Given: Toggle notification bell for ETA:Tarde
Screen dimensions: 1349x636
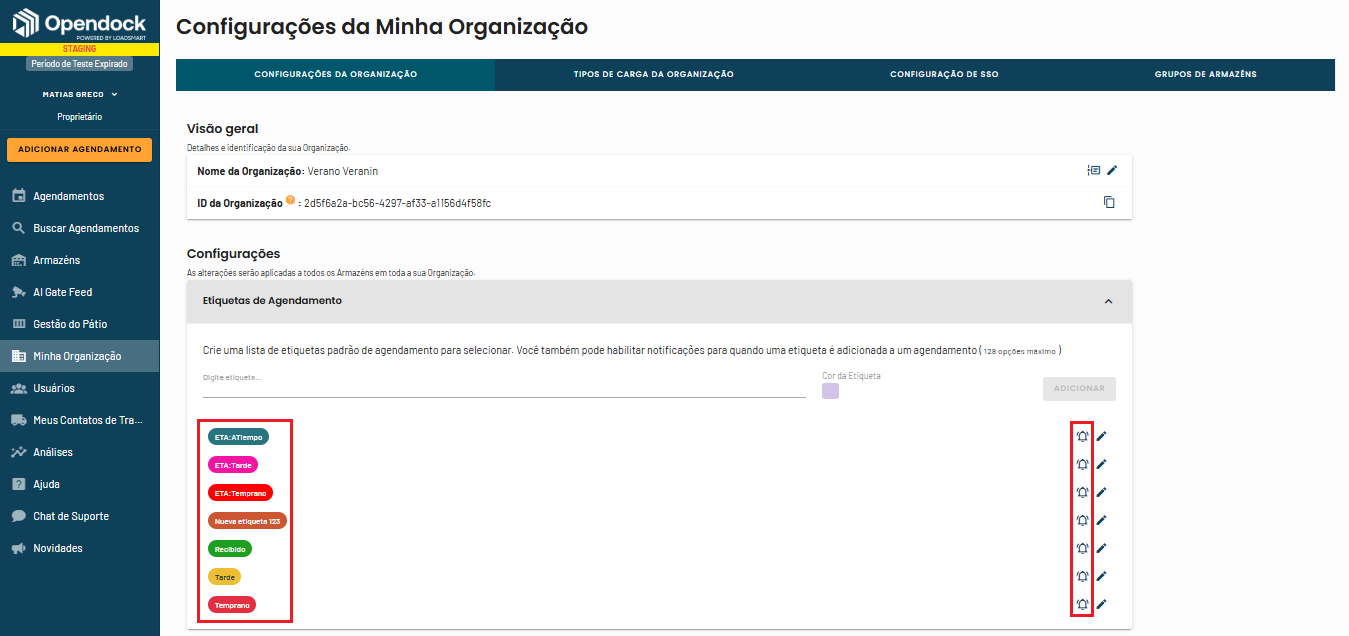Looking at the screenshot, I should [x=1082, y=464].
